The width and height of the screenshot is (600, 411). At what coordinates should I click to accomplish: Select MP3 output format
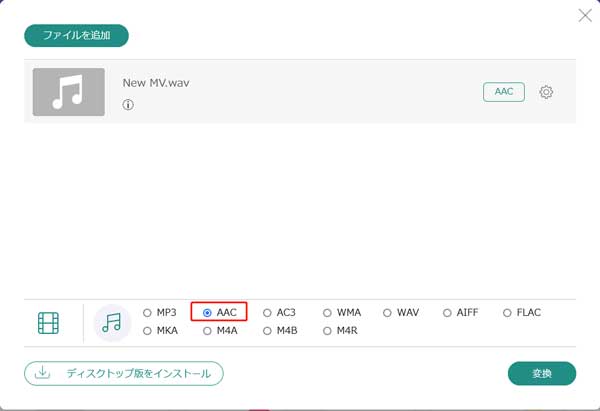(147, 313)
